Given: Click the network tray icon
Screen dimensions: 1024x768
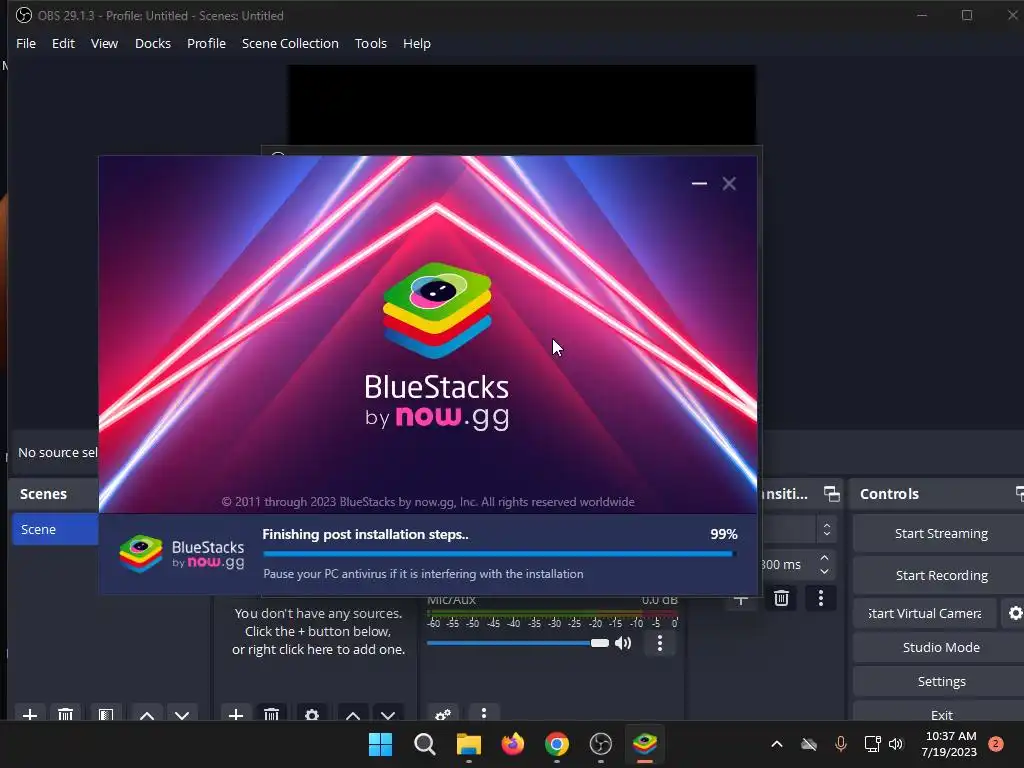Looking at the screenshot, I should pos(872,744).
